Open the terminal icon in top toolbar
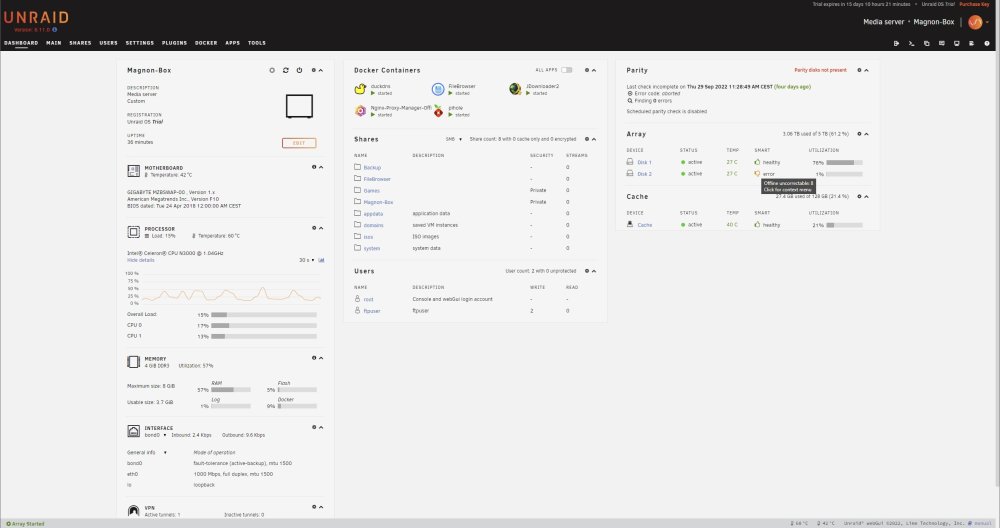 pyautogui.click(x=911, y=43)
